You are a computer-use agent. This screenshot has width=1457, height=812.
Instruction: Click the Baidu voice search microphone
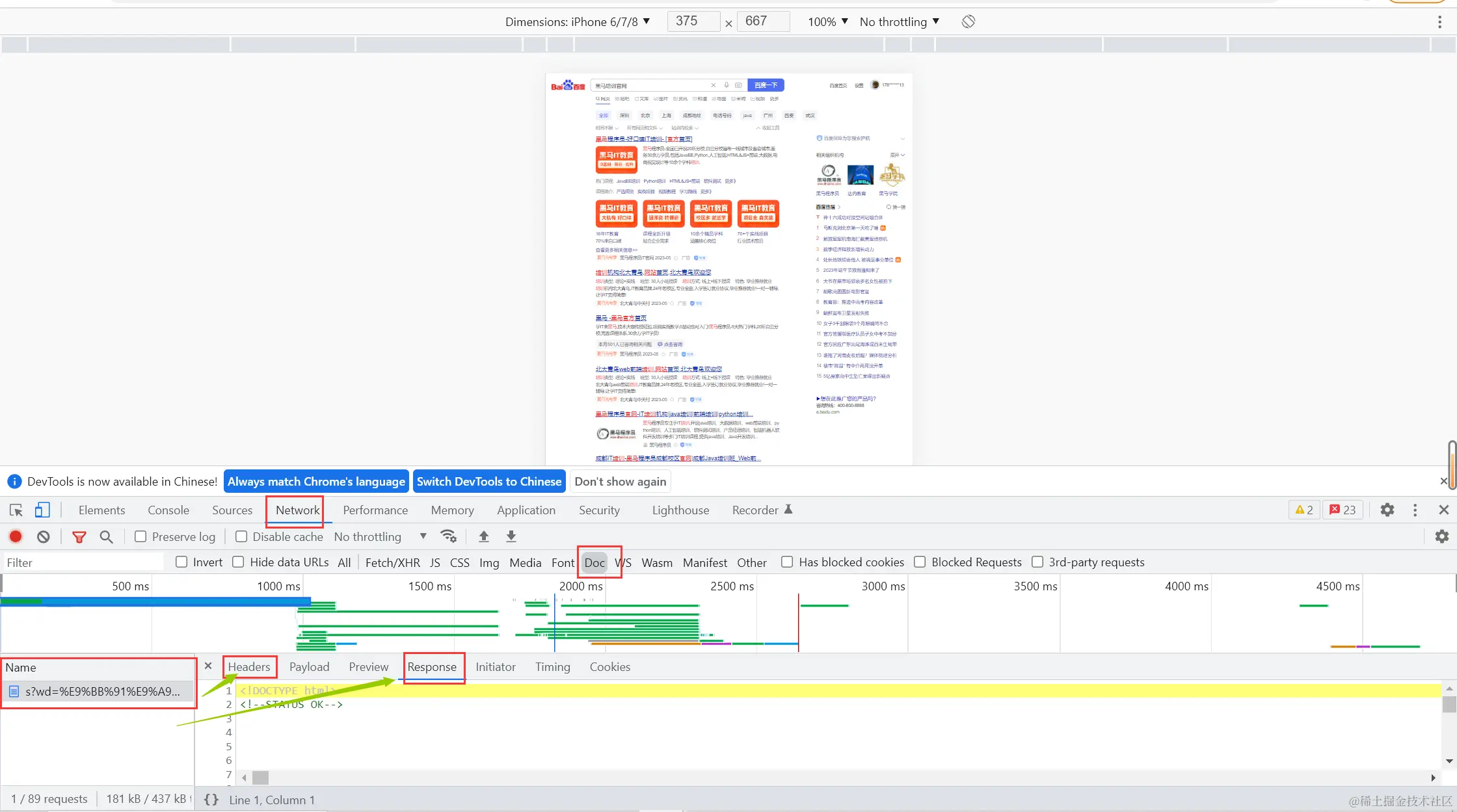click(x=727, y=85)
